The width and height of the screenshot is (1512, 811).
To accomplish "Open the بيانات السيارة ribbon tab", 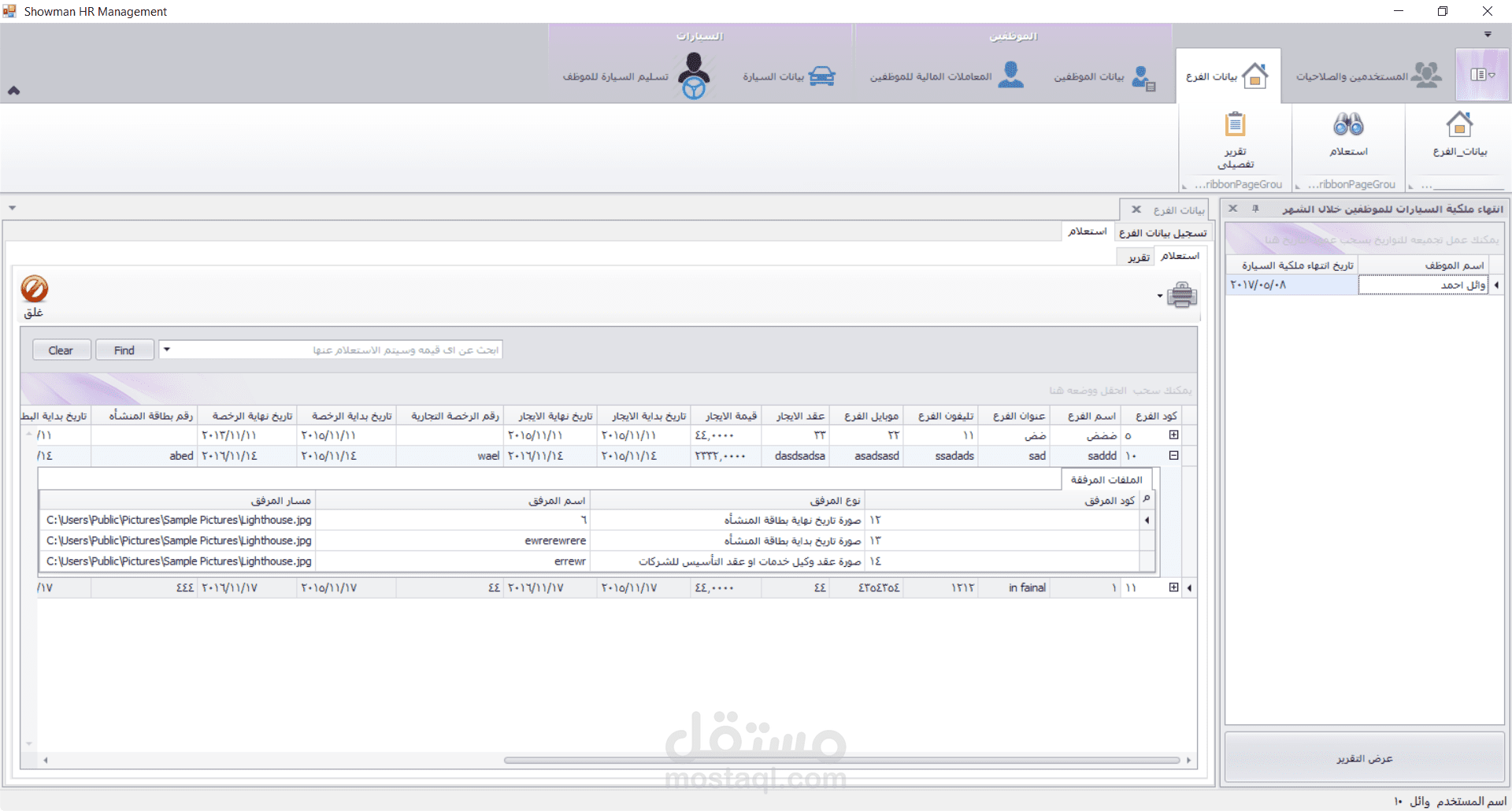I will point(788,76).
